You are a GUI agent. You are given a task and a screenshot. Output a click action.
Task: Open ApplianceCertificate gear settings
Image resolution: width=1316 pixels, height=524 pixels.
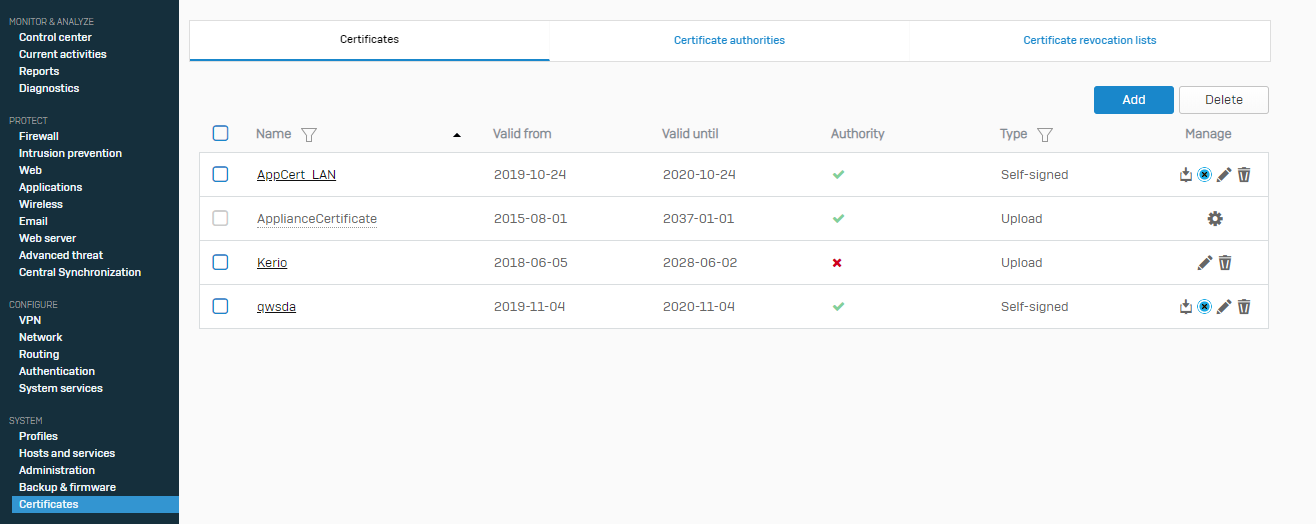(x=1215, y=219)
